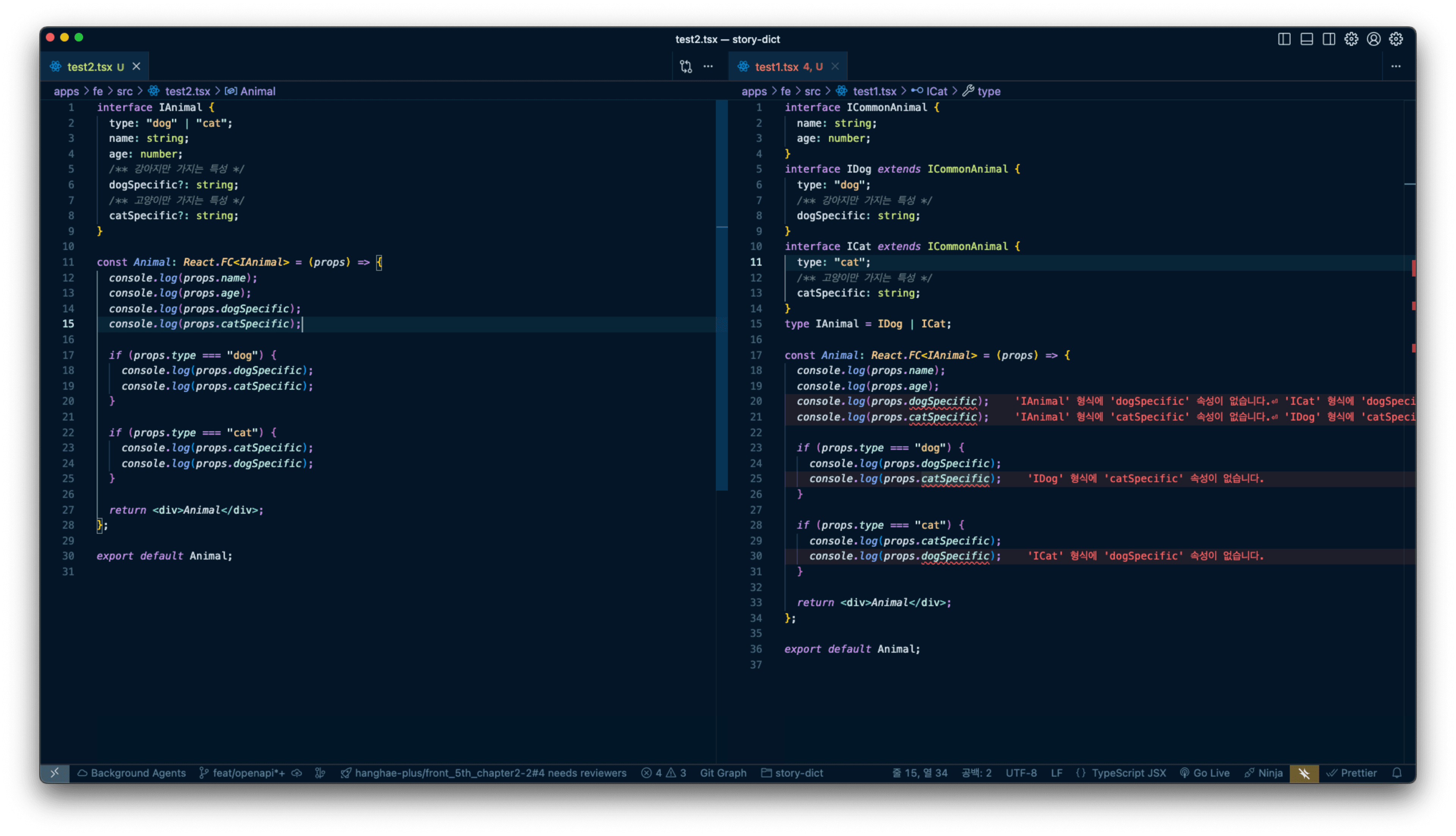Click 'dogSpecific' error on test1 line 20
The image size is (1456, 836).
tap(943, 402)
